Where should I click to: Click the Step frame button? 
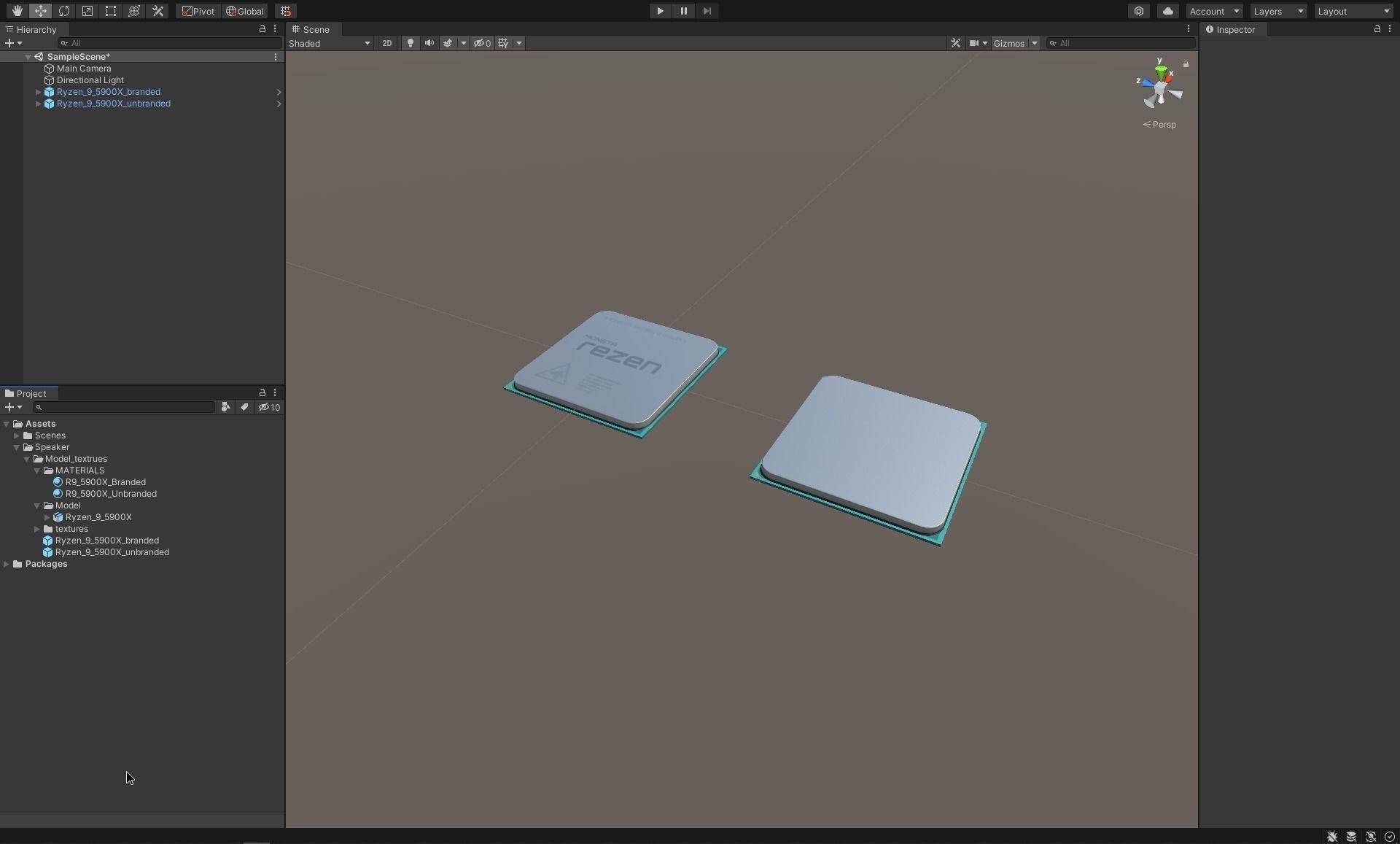click(707, 11)
